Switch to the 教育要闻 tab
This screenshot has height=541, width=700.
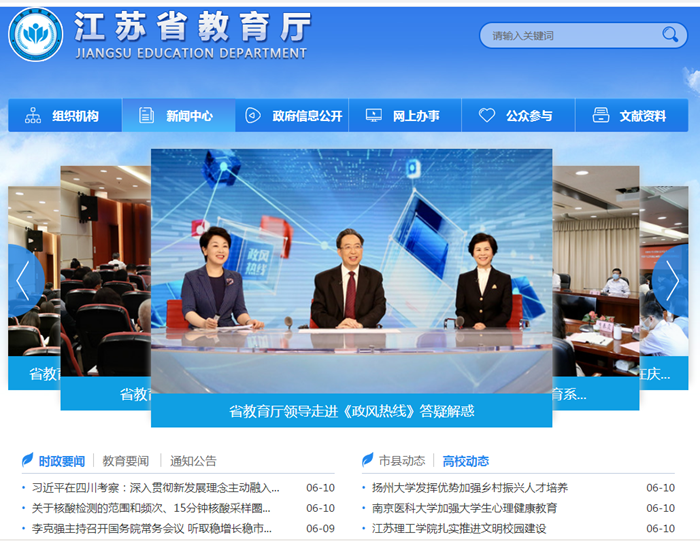coord(126,461)
